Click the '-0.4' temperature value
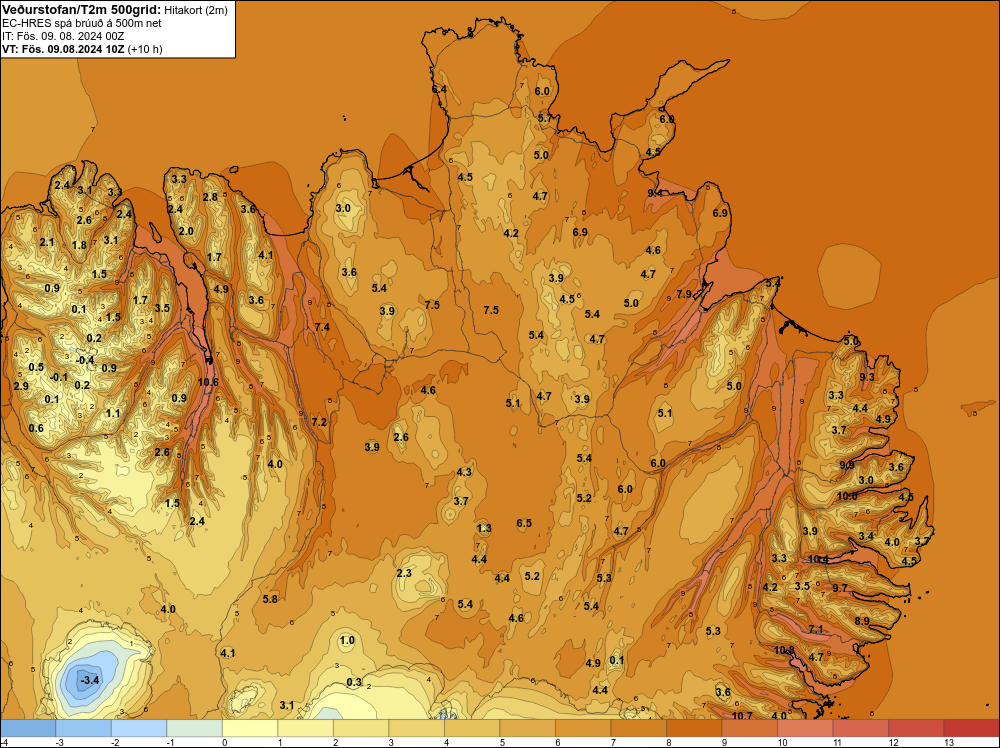This screenshot has width=1000, height=748. point(85,360)
